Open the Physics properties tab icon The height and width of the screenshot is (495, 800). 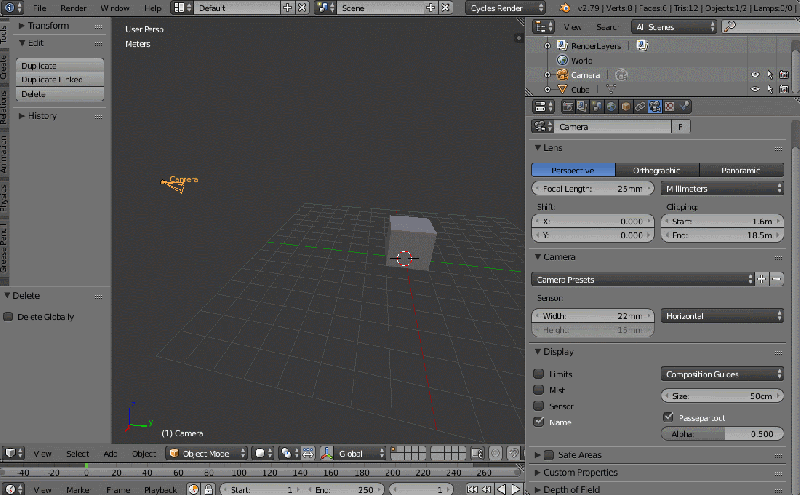point(685,107)
